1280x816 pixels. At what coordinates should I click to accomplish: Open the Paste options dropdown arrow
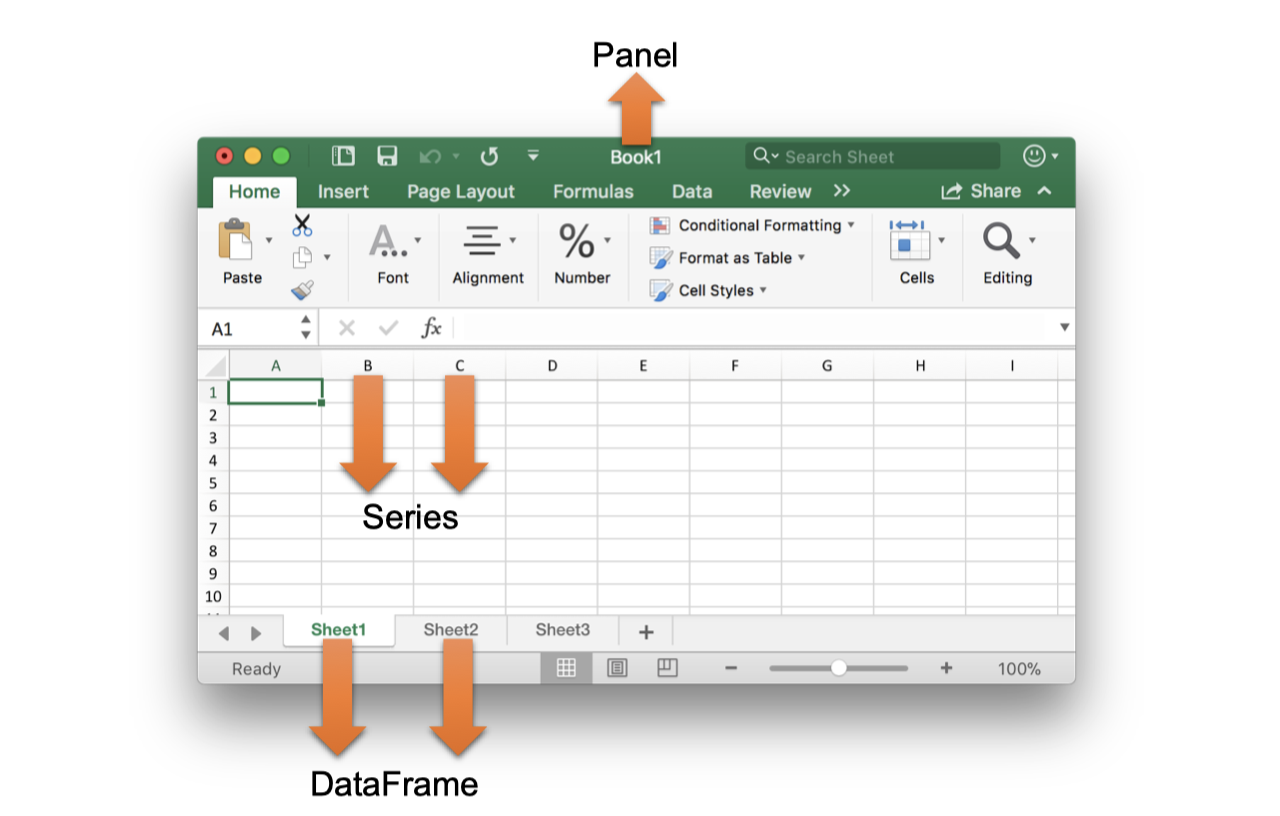[x=268, y=240]
